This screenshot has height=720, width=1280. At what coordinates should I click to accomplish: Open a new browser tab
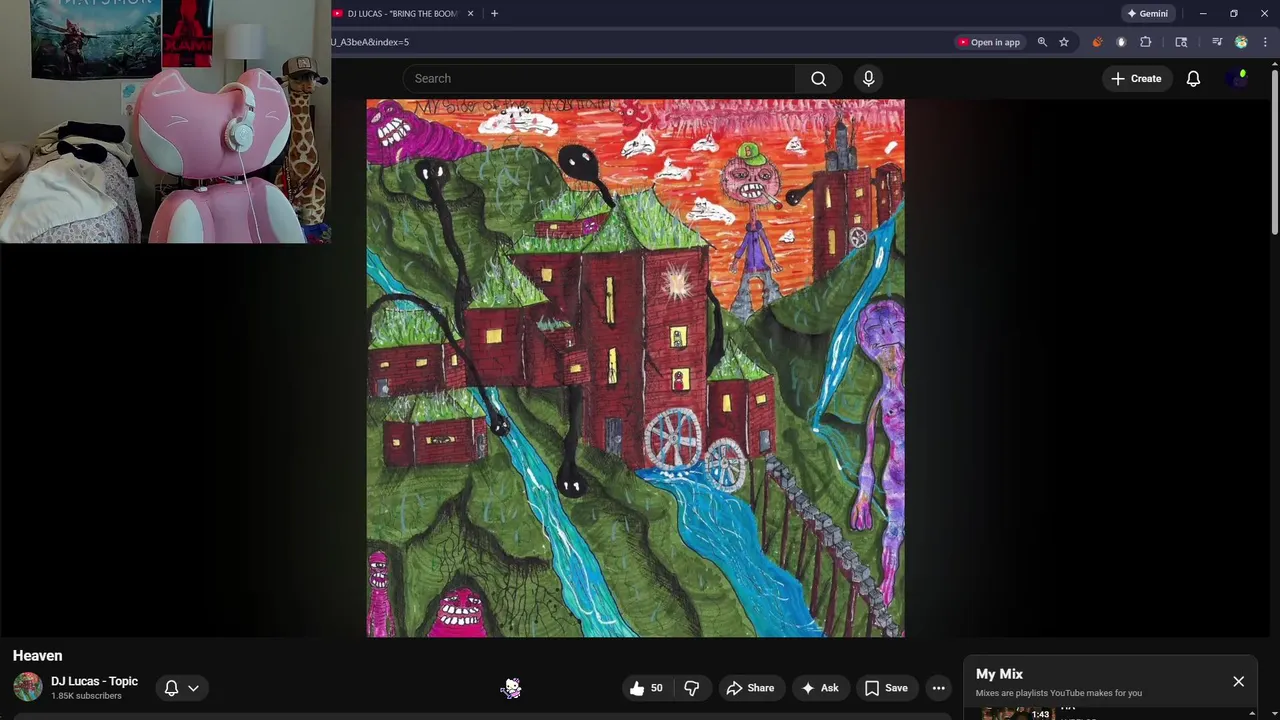point(494,13)
